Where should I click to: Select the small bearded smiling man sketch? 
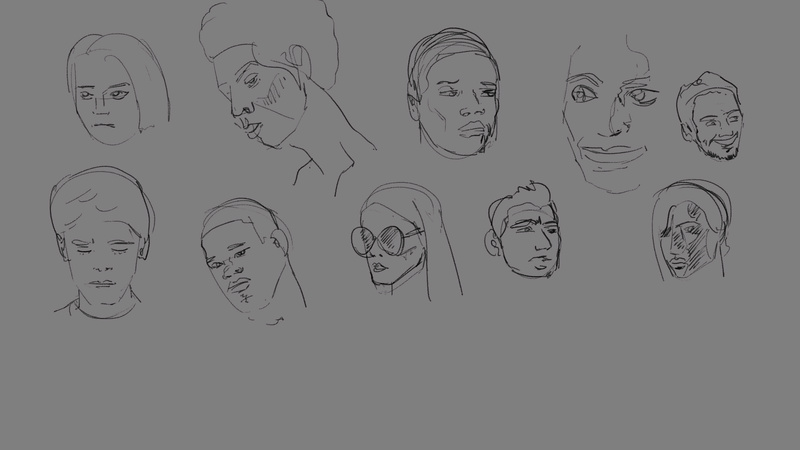pyautogui.click(x=710, y=116)
